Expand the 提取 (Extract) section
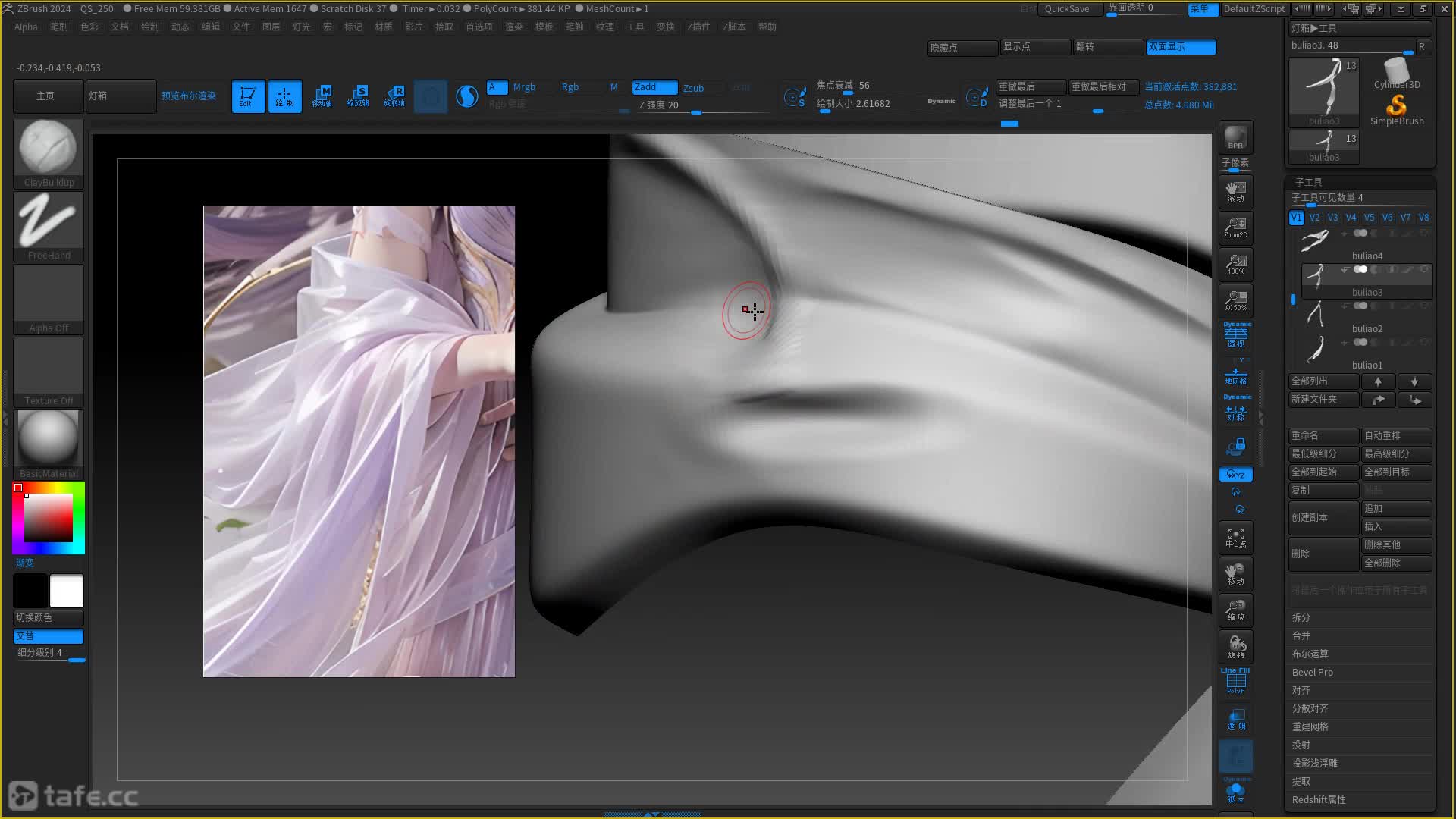1456x819 pixels. click(x=1301, y=781)
